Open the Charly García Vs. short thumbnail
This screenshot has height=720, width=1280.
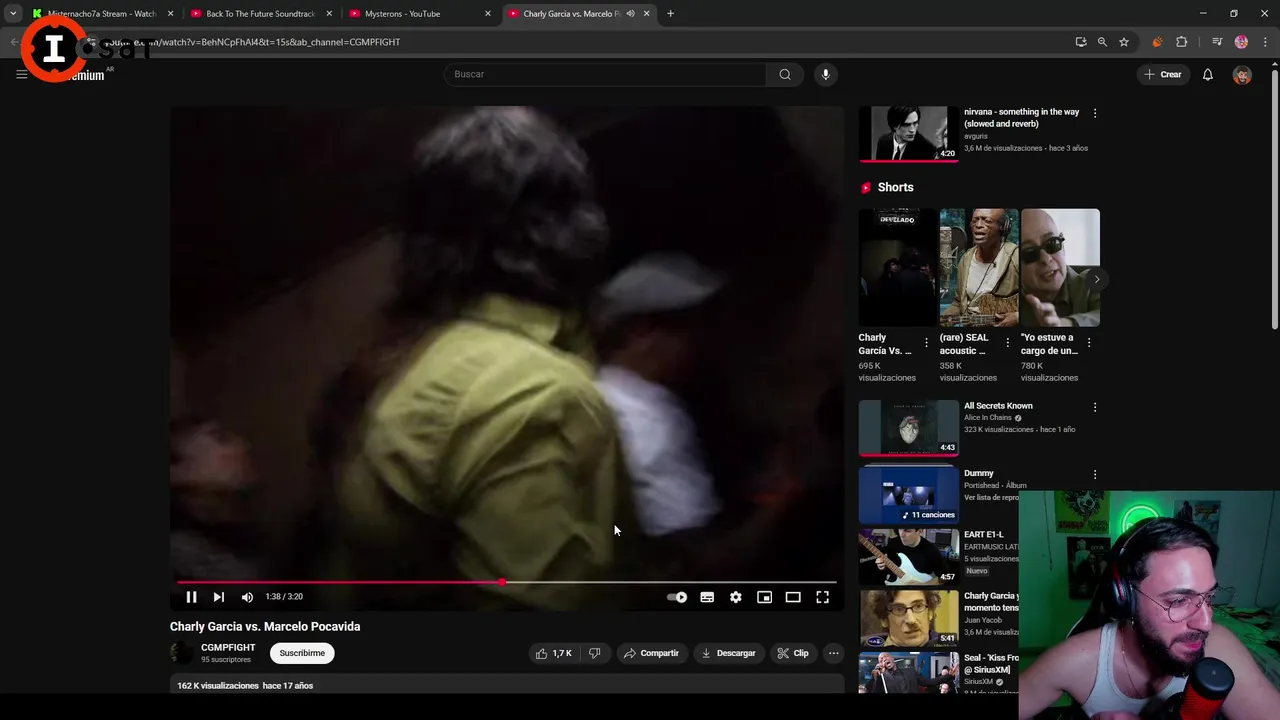pyautogui.click(x=898, y=268)
